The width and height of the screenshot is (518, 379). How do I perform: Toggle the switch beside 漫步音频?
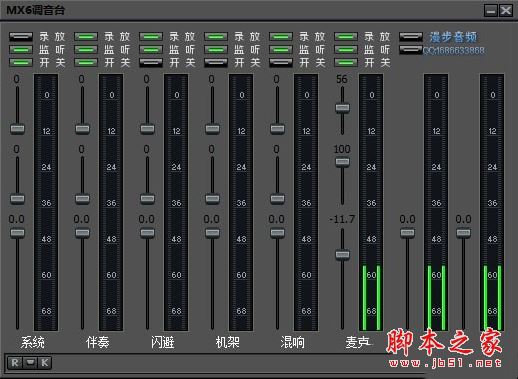coord(411,36)
